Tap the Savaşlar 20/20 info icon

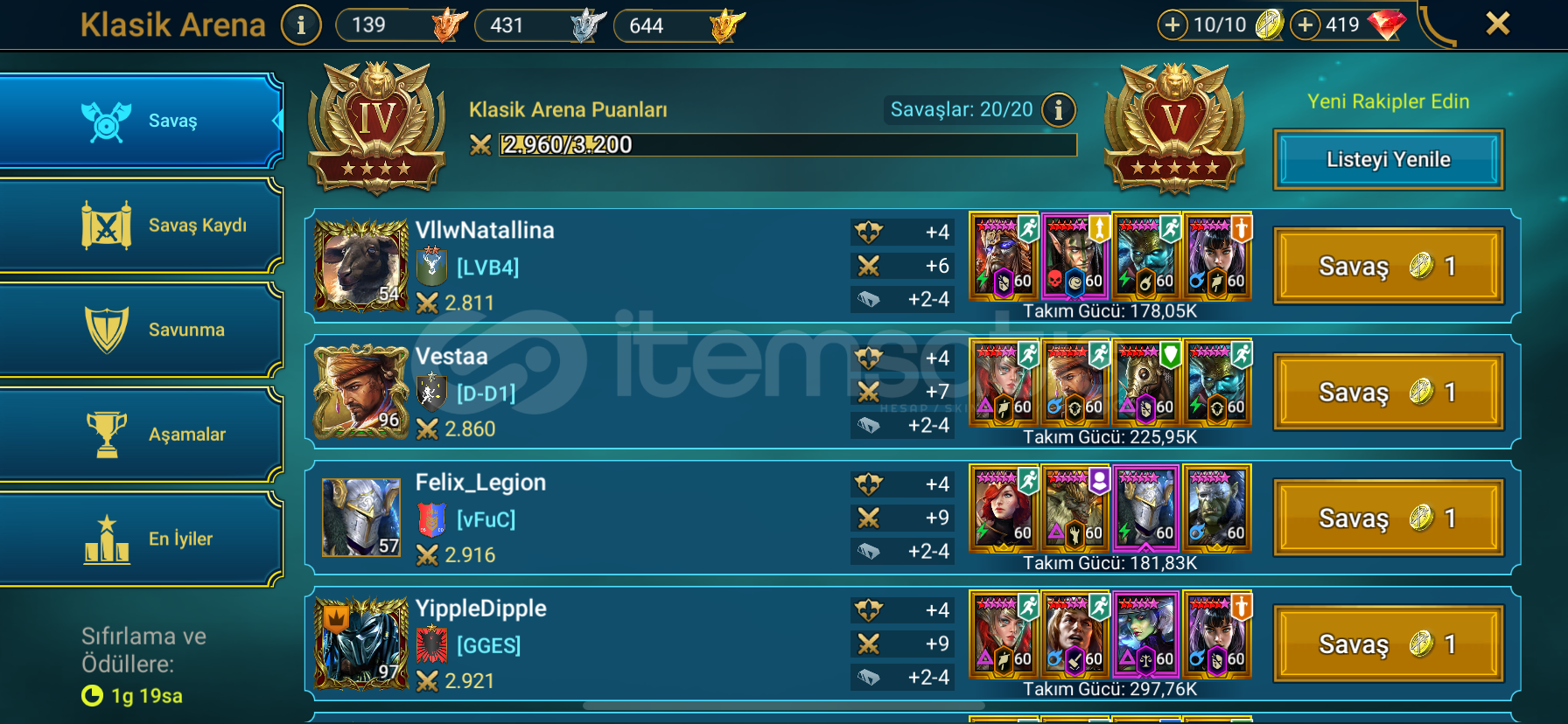pyautogui.click(x=1059, y=110)
